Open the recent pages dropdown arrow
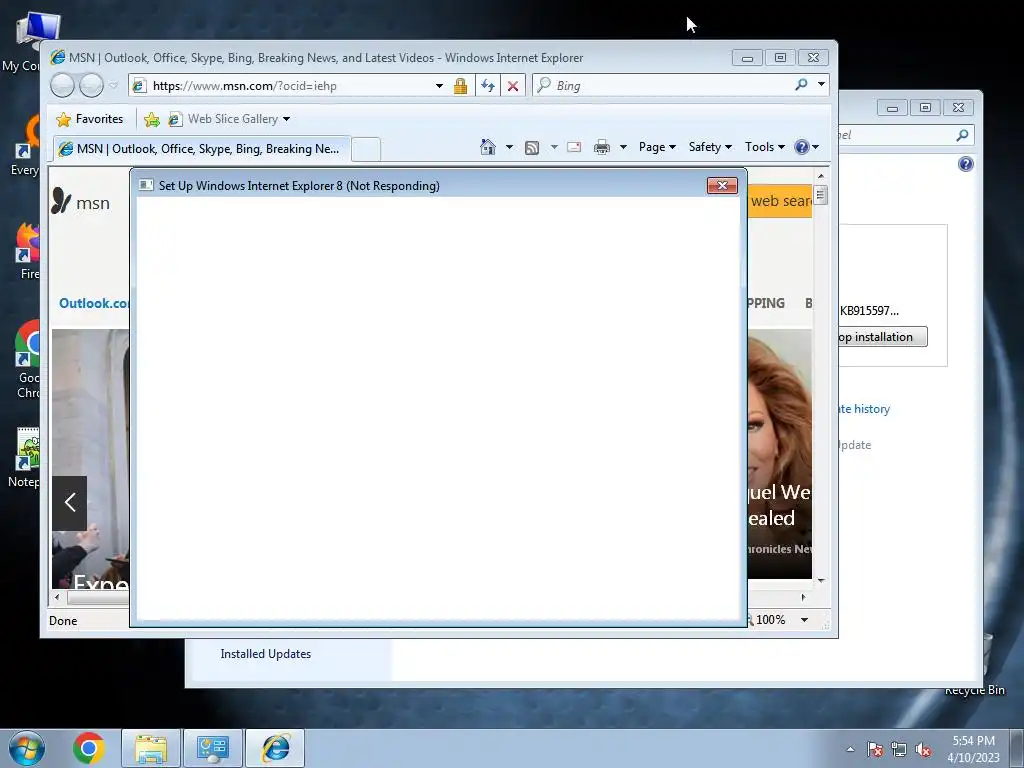 click(x=113, y=86)
